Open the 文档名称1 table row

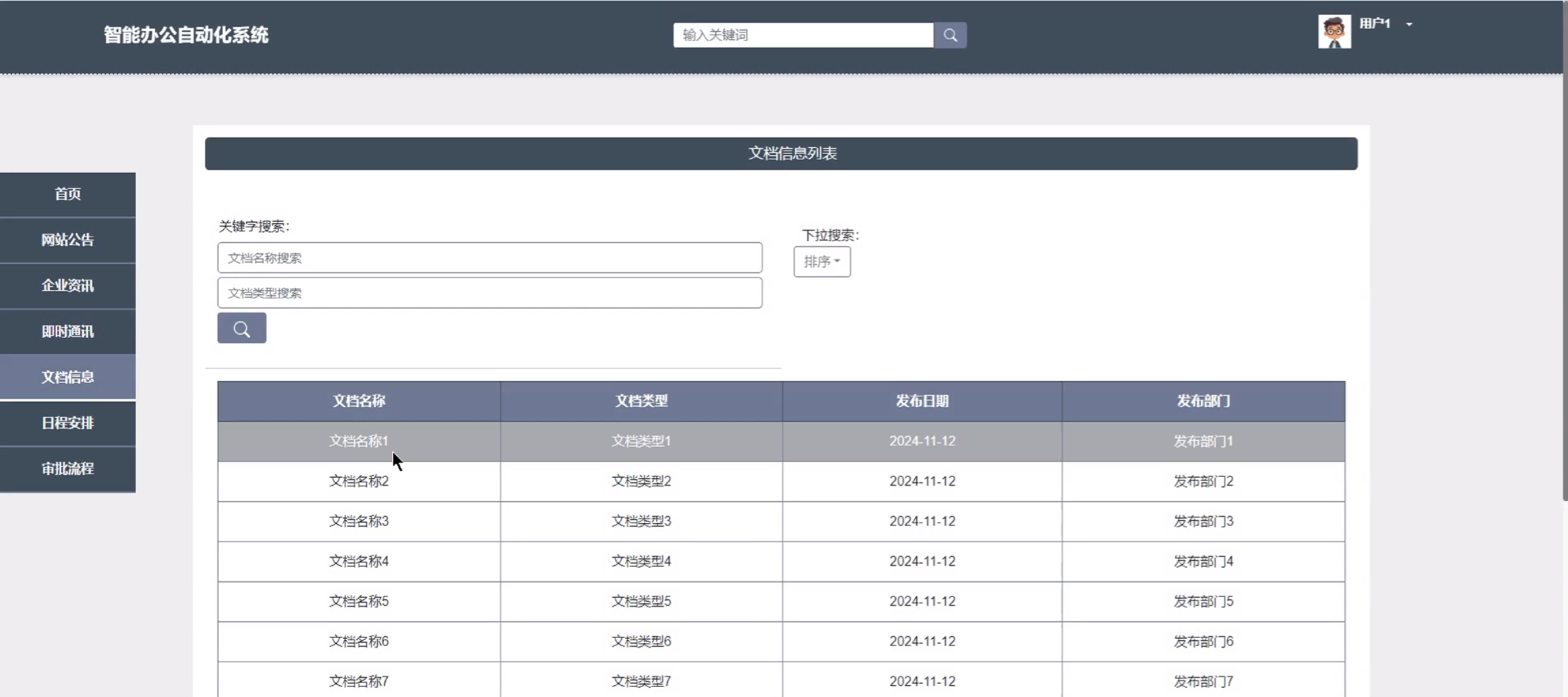(x=359, y=440)
